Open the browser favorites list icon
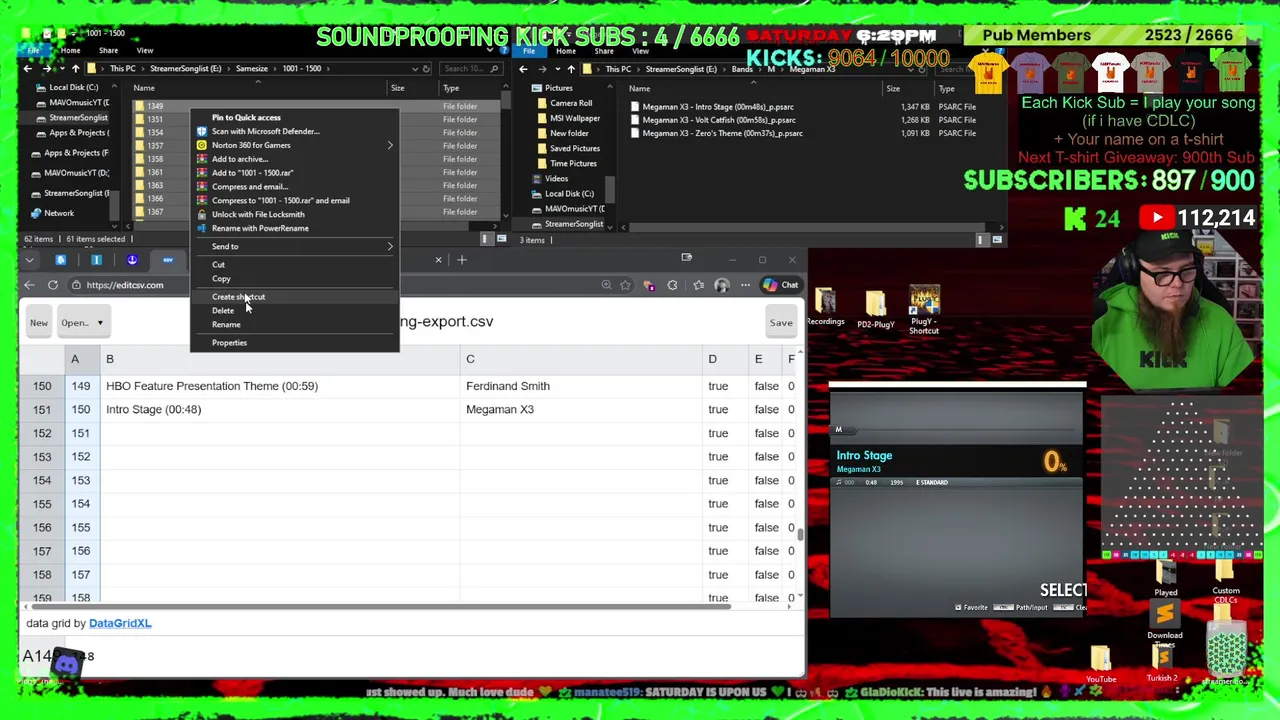 pos(698,285)
